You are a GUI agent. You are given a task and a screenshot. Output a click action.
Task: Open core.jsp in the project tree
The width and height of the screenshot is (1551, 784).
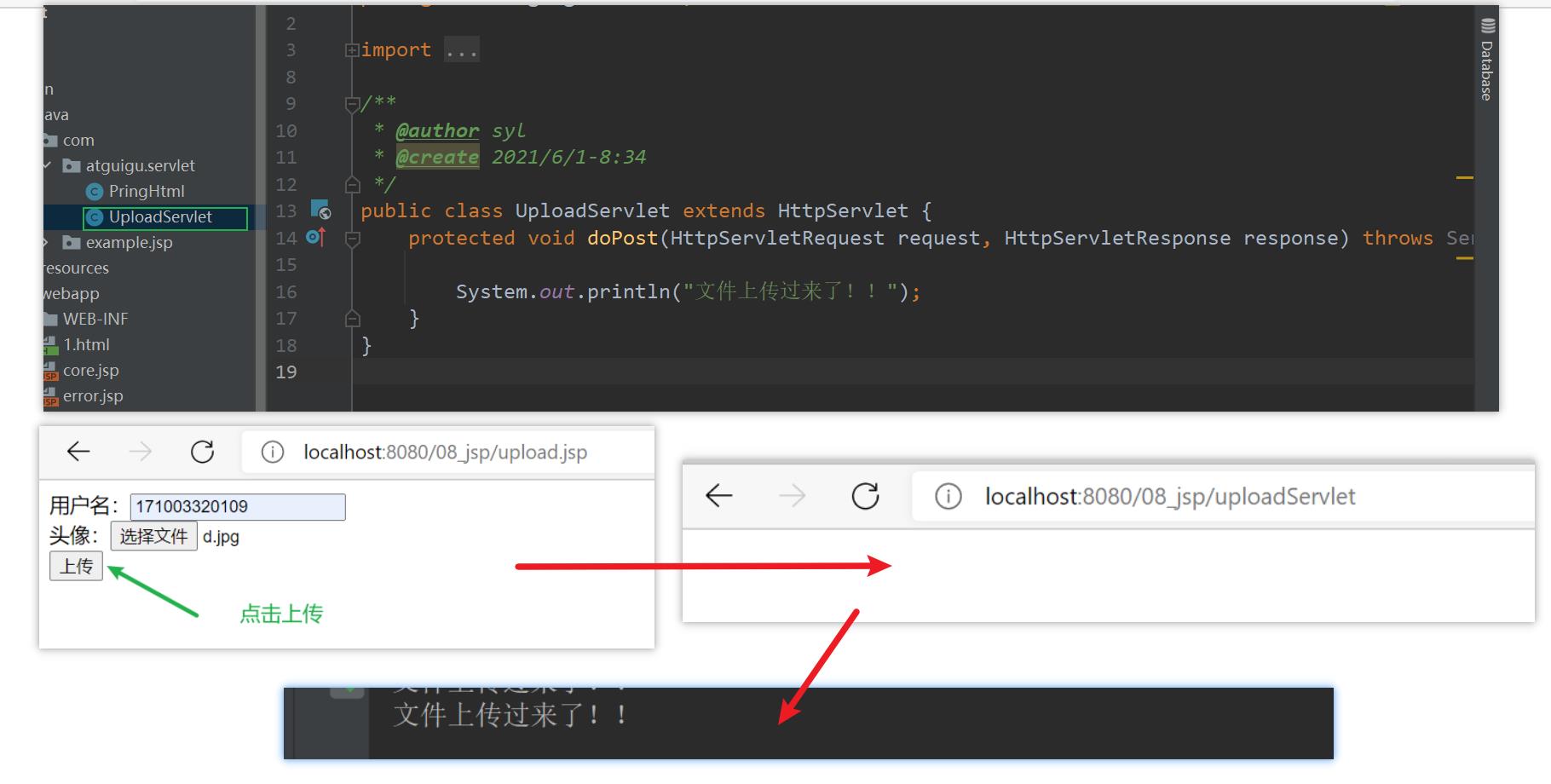click(90, 371)
